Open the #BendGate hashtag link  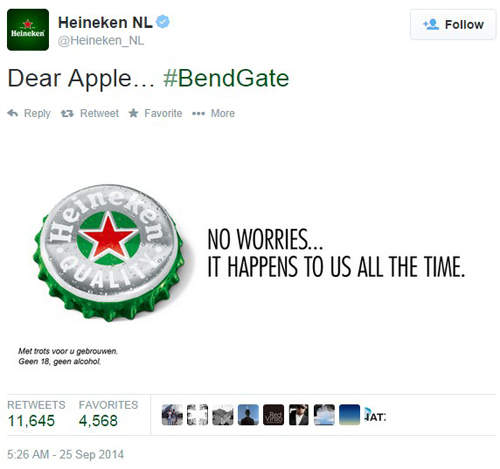click(226, 78)
